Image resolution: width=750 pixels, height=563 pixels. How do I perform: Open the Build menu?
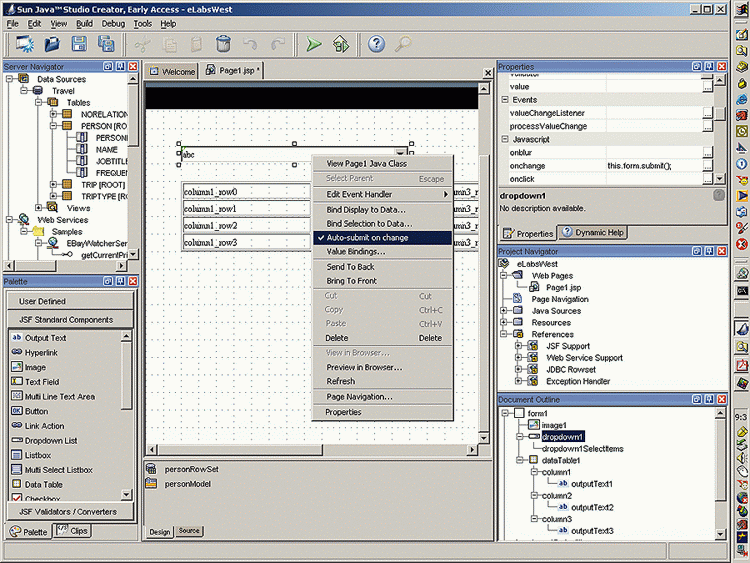point(85,23)
